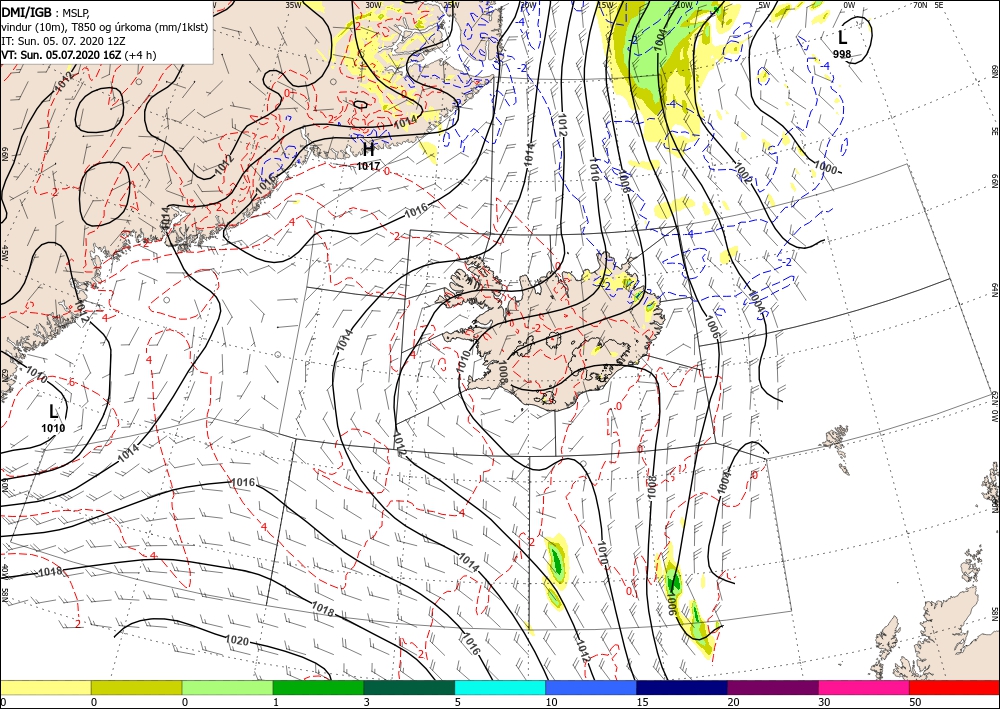The width and height of the screenshot is (1000, 709).
Task: Click the olive yellow legend color swatch
Action: pyautogui.click(x=136, y=687)
